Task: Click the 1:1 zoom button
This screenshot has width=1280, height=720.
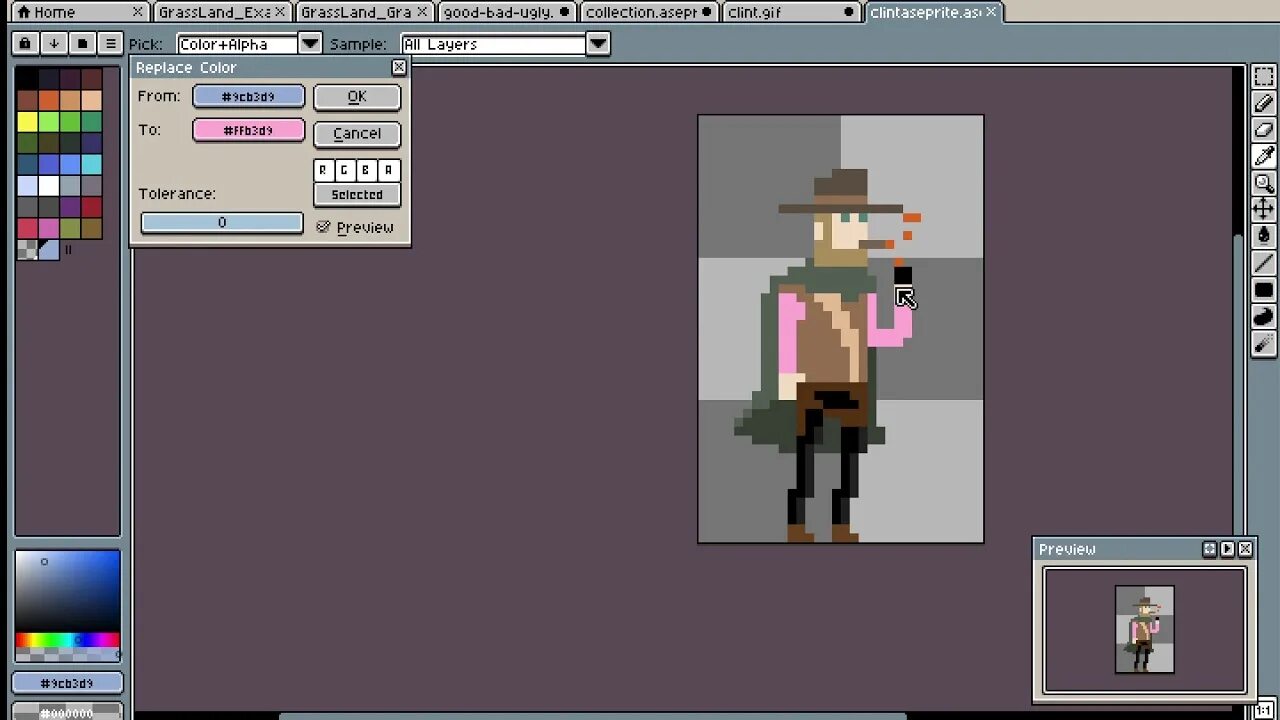Action: (1264, 710)
